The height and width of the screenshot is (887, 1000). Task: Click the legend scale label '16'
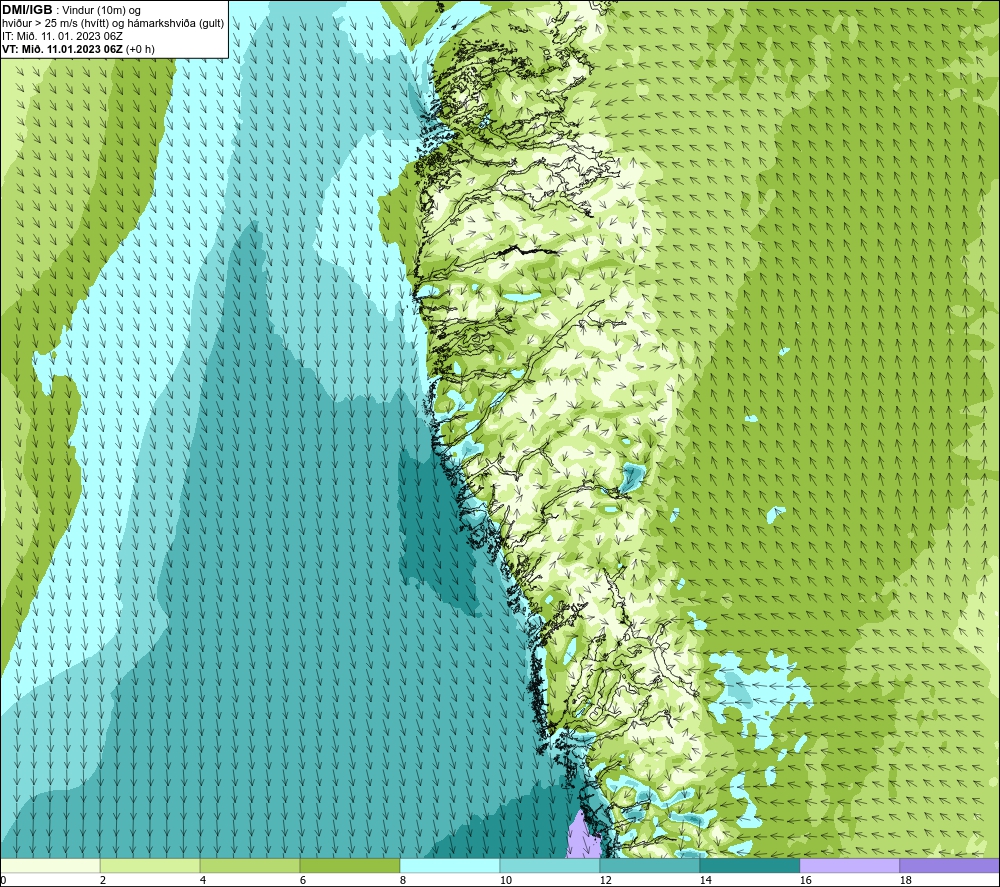(x=805, y=880)
